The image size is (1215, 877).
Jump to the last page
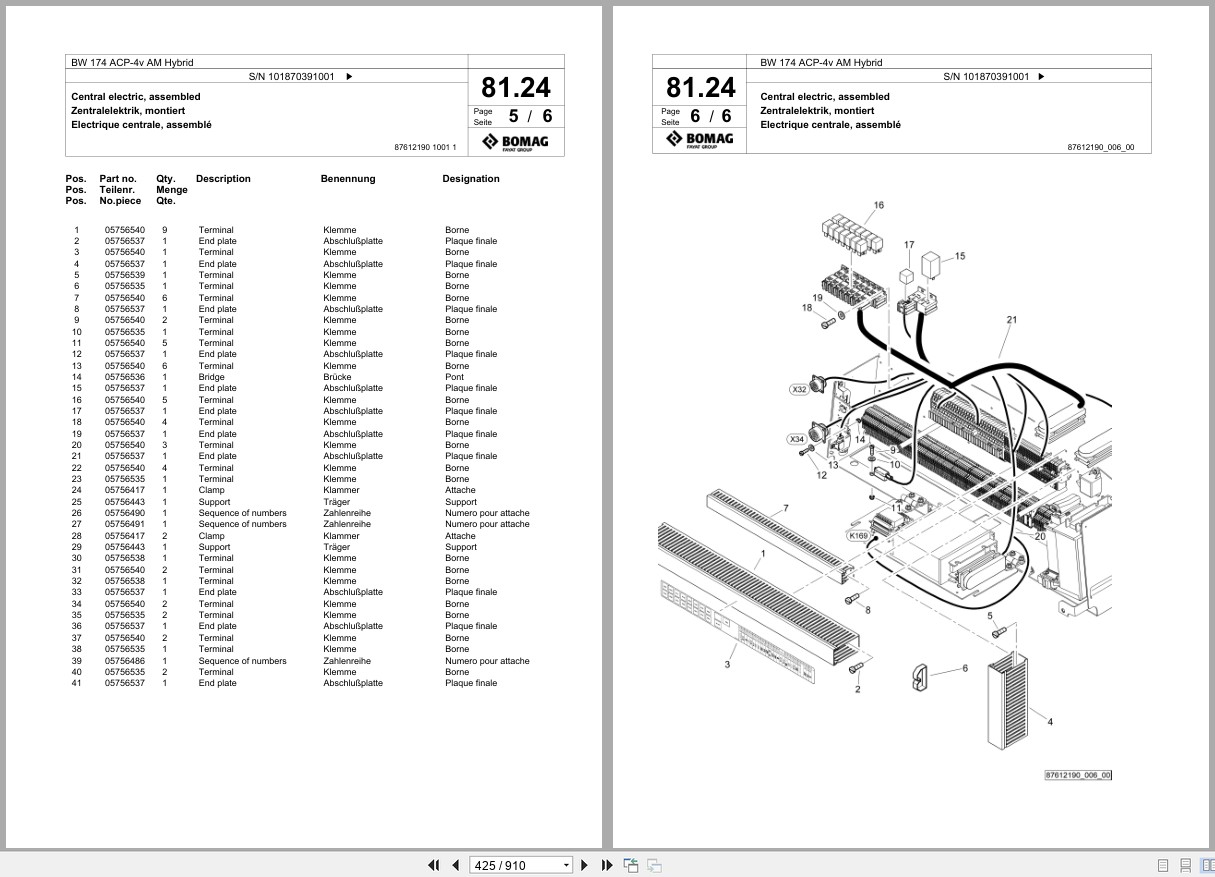607,865
